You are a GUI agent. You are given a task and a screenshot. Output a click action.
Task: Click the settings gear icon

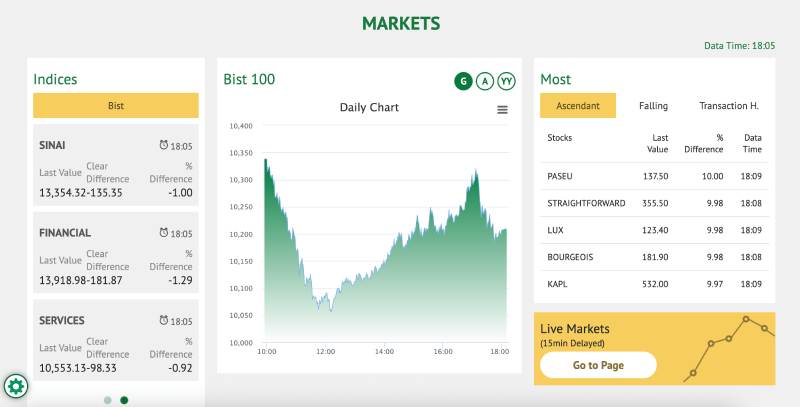[x=16, y=385]
